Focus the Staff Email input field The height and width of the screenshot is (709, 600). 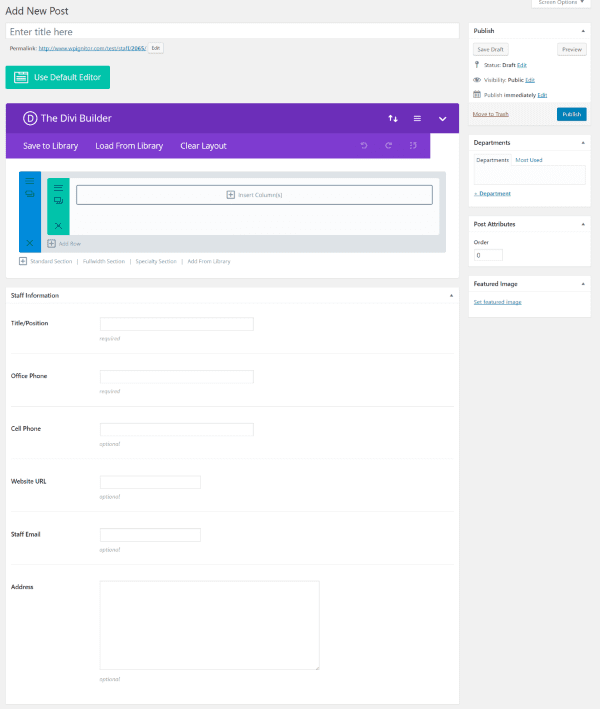point(150,535)
